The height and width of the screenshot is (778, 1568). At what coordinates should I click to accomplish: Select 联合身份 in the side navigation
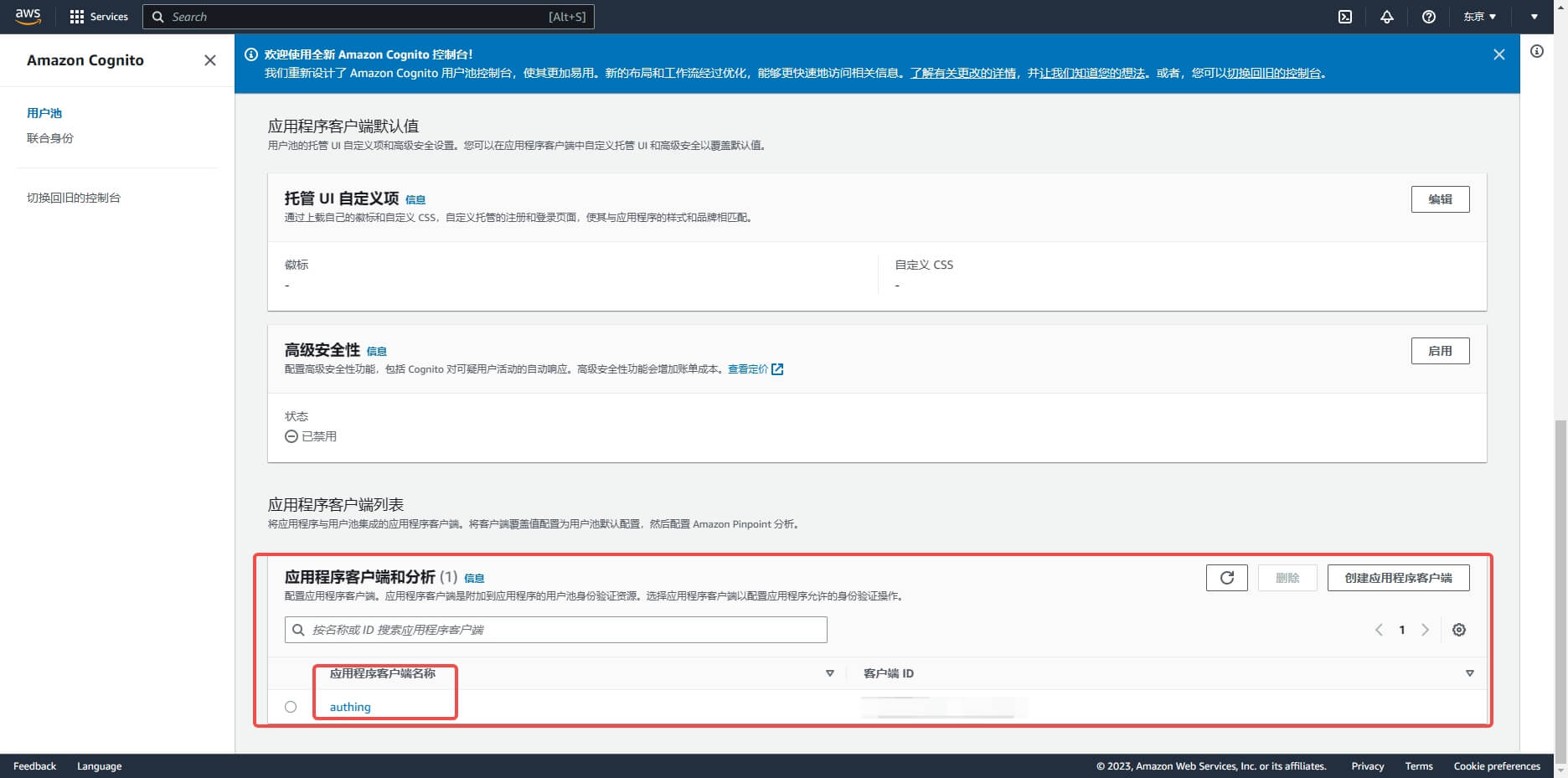click(50, 138)
